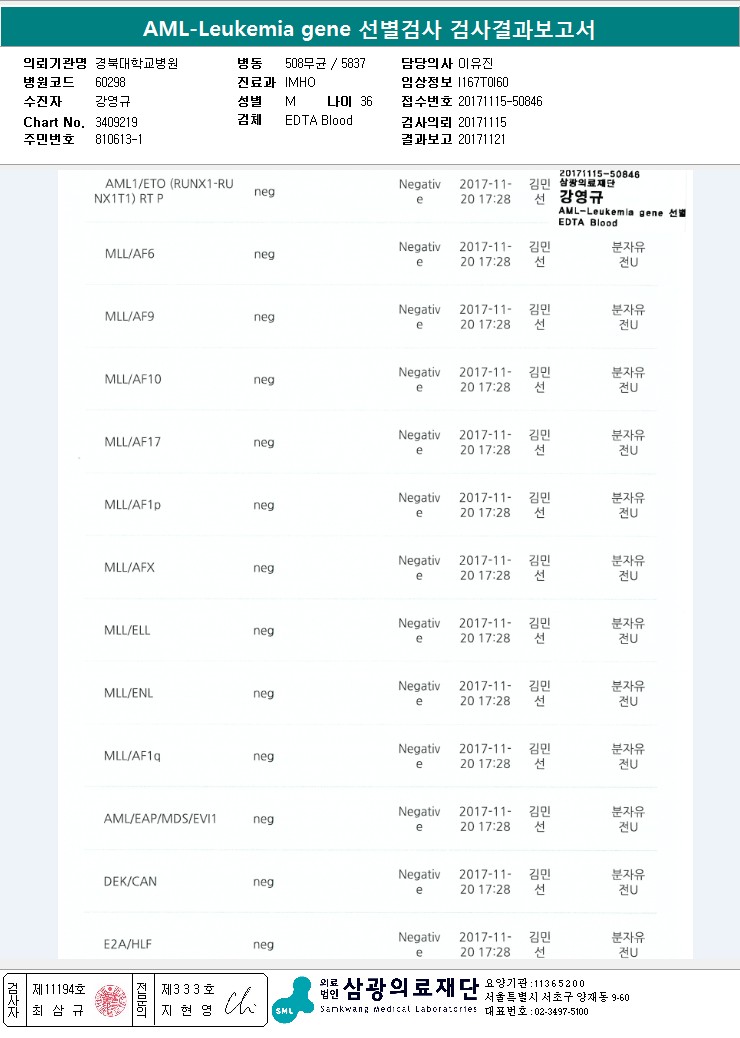Select the MLL/AF9 test name
This screenshot has width=740, height=1038.
click(x=130, y=317)
